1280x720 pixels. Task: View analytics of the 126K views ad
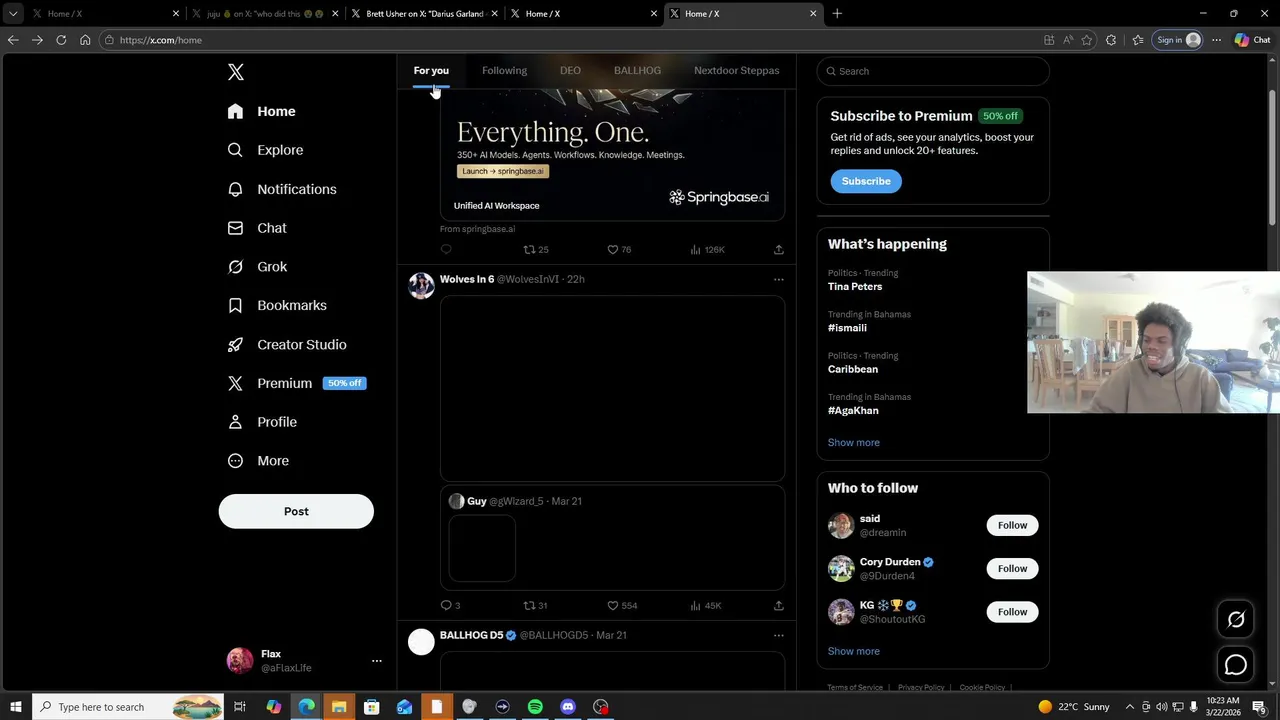coord(707,249)
